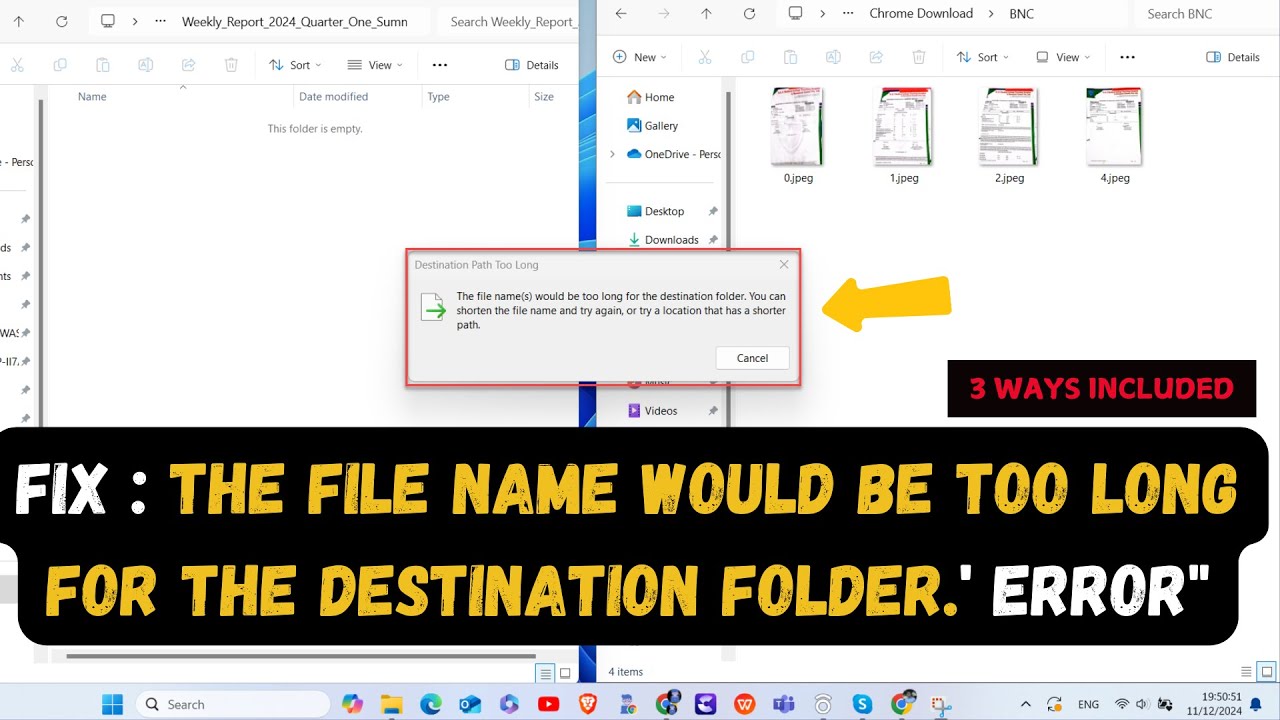Viewport: 1280px width, 720px height.
Task: Open Brave browser from the taskbar
Action: tap(587, 704)
